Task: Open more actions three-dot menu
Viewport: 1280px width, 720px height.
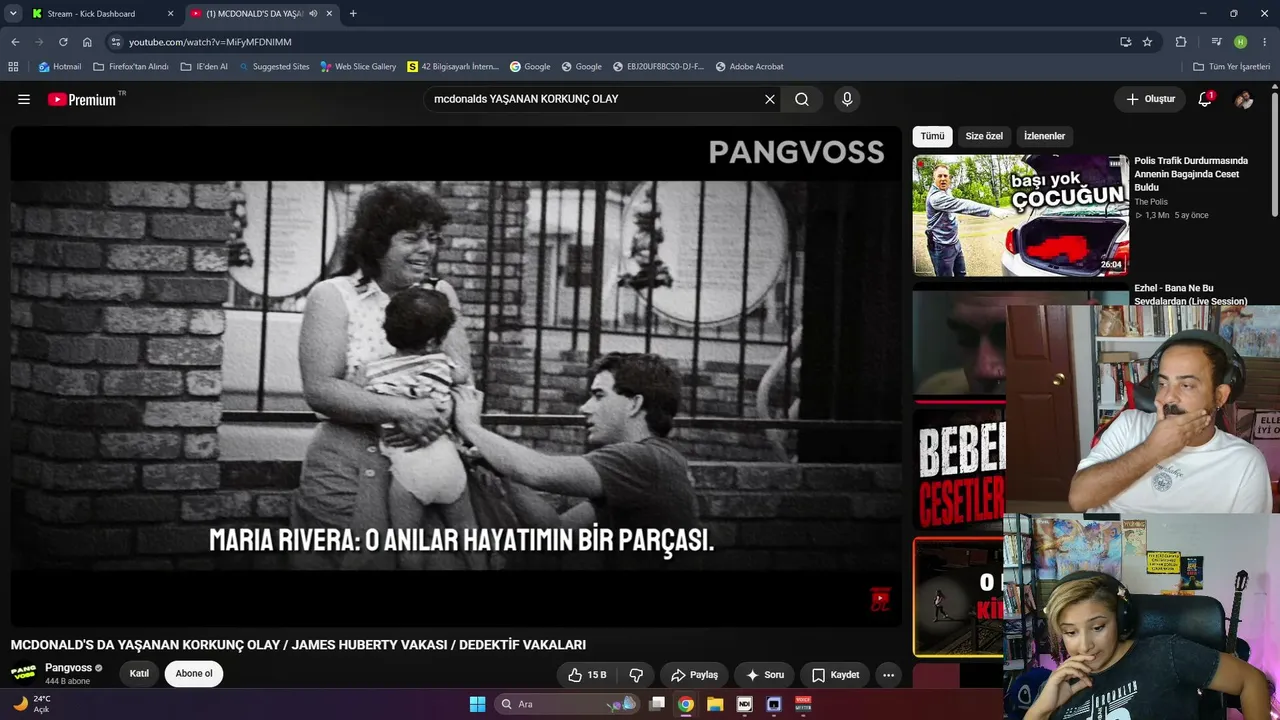Action: [x=888, y=675]
